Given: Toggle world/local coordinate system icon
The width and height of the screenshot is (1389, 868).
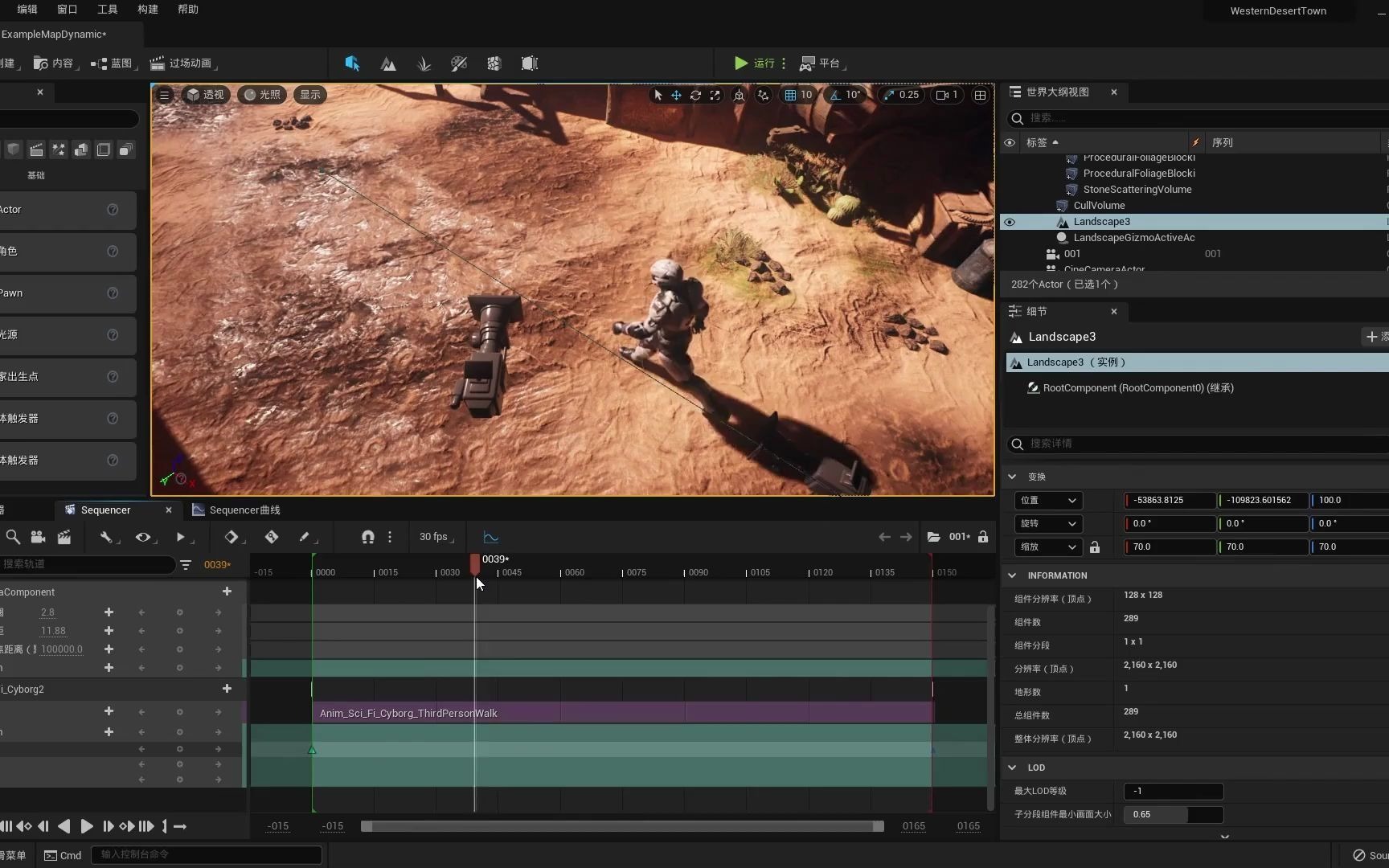Looking at the screenshot, I should coord(740,95).
